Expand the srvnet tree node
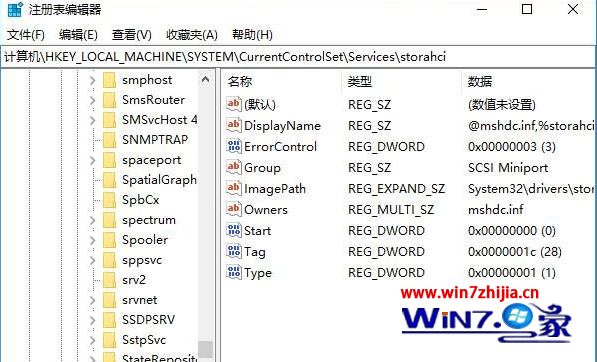 click(93, 300)
